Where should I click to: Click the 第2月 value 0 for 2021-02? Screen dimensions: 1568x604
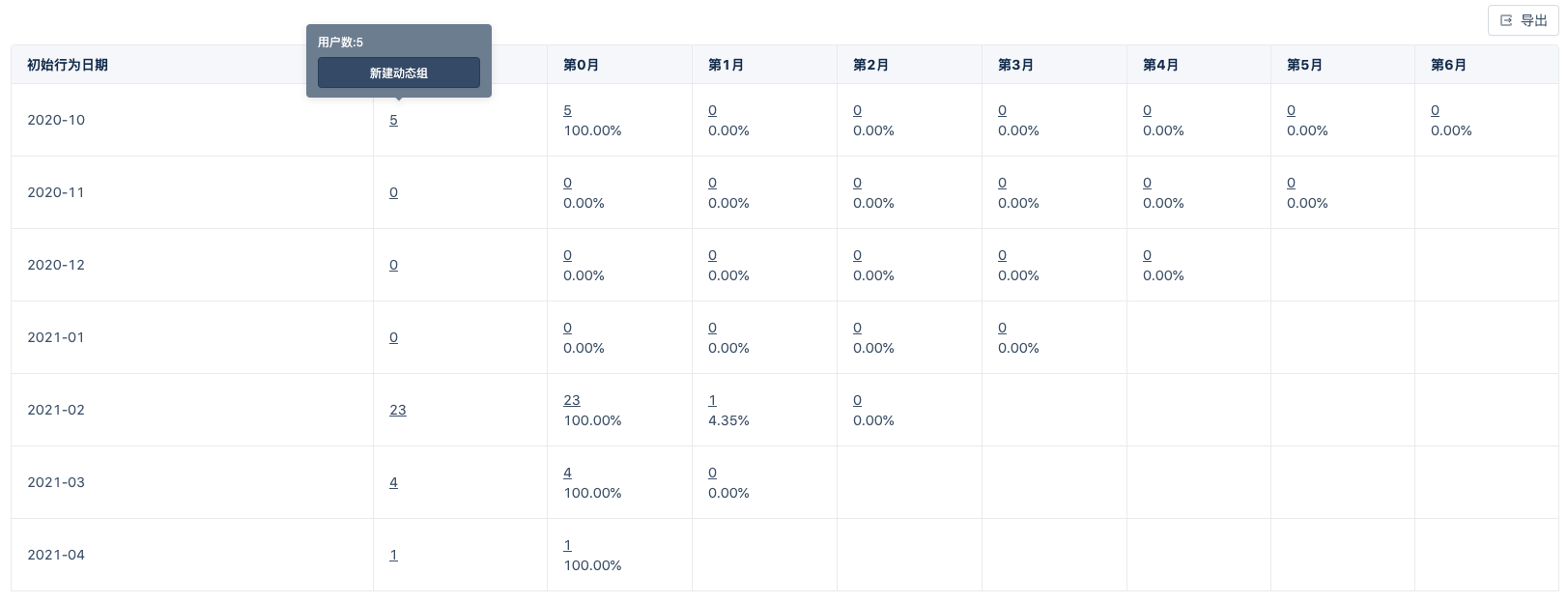tap(857, 400)
